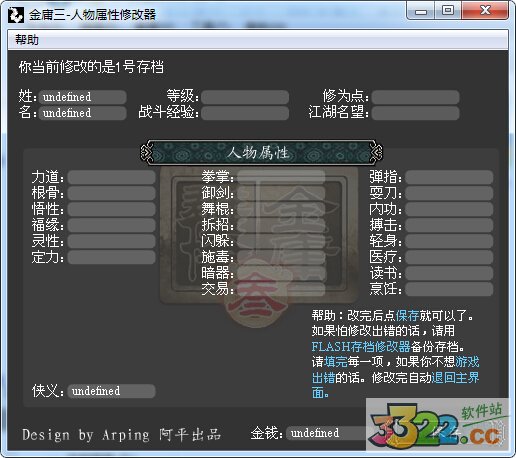516x458 pixels.
Task: Click the 烹饪 skill field
Action: coord(449,289)
